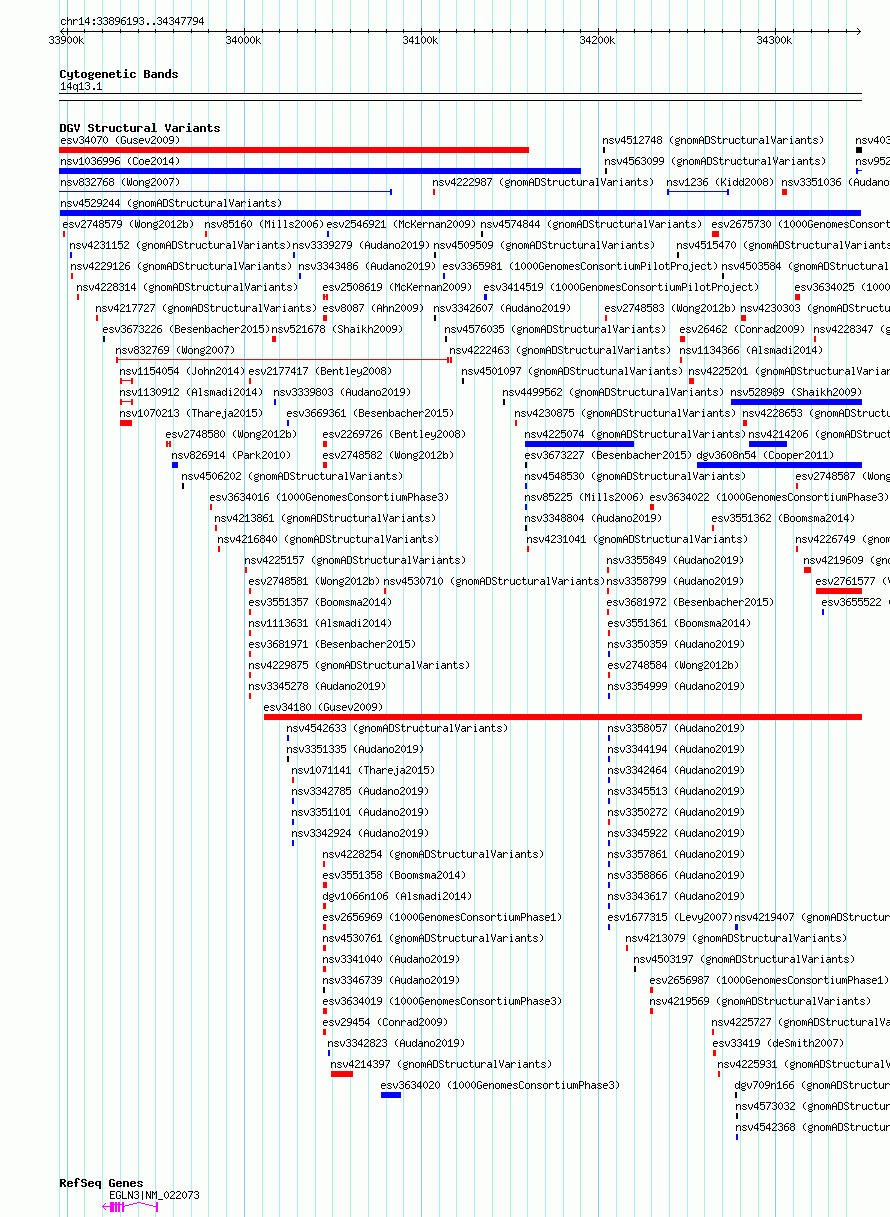Screen dimensions: 890x1217
Task: Click the esv2748584 (Wong2012b) label
Action: pyautogui.click(x=673, y=665)
